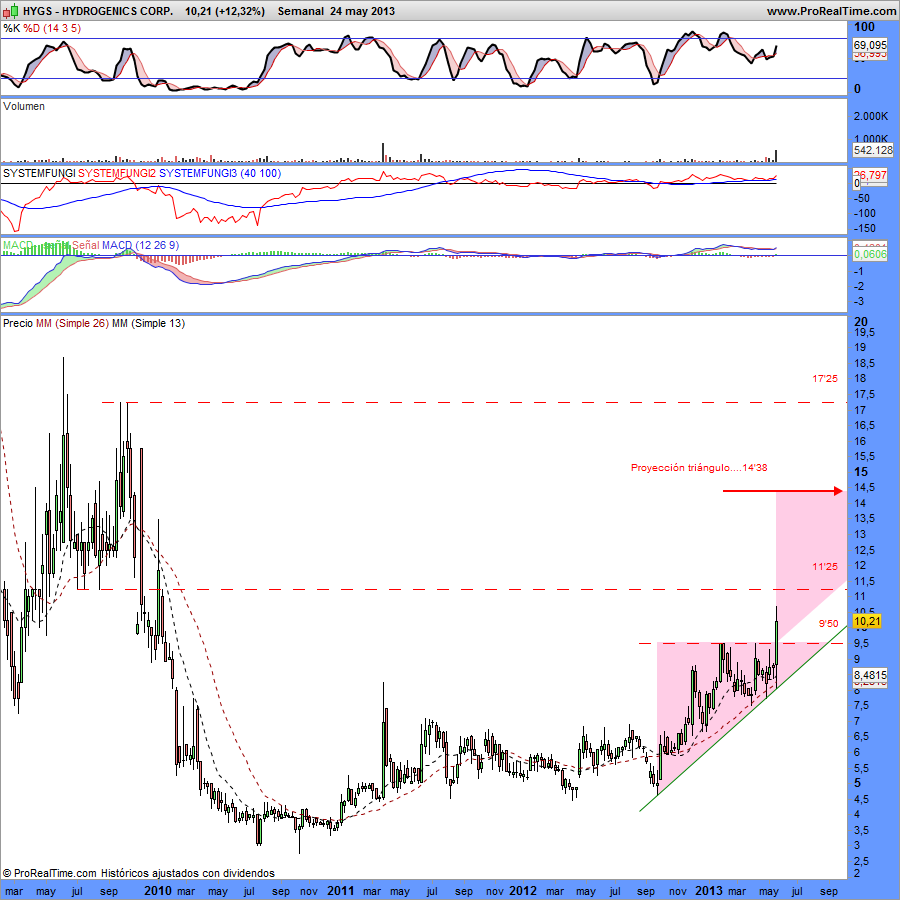900x900 pixels.
Task: Click the price change 10,21 (+12,32%)
Action: [x=225, y=11]
